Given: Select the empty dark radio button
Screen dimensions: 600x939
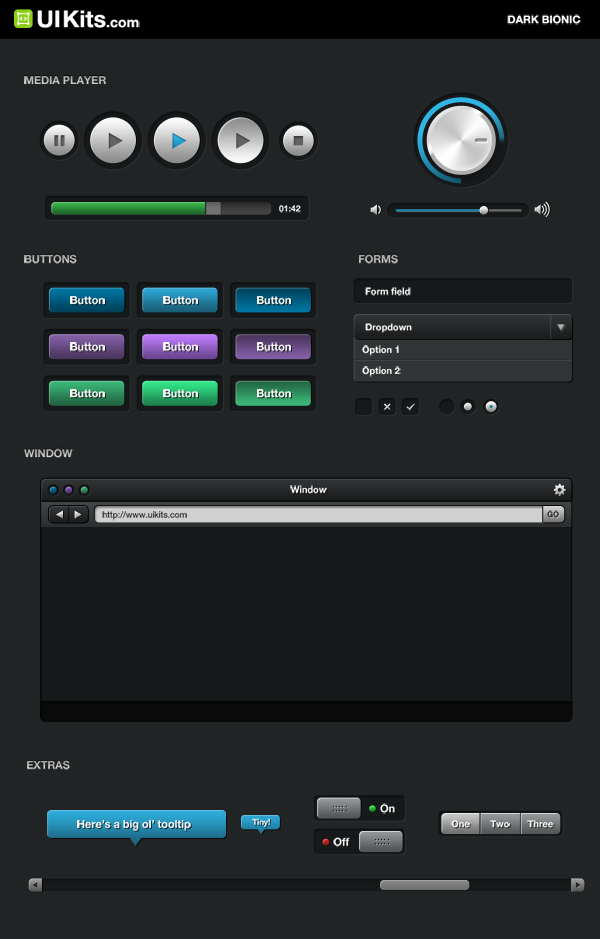Looking at the screenshot, I should point(447,407).
